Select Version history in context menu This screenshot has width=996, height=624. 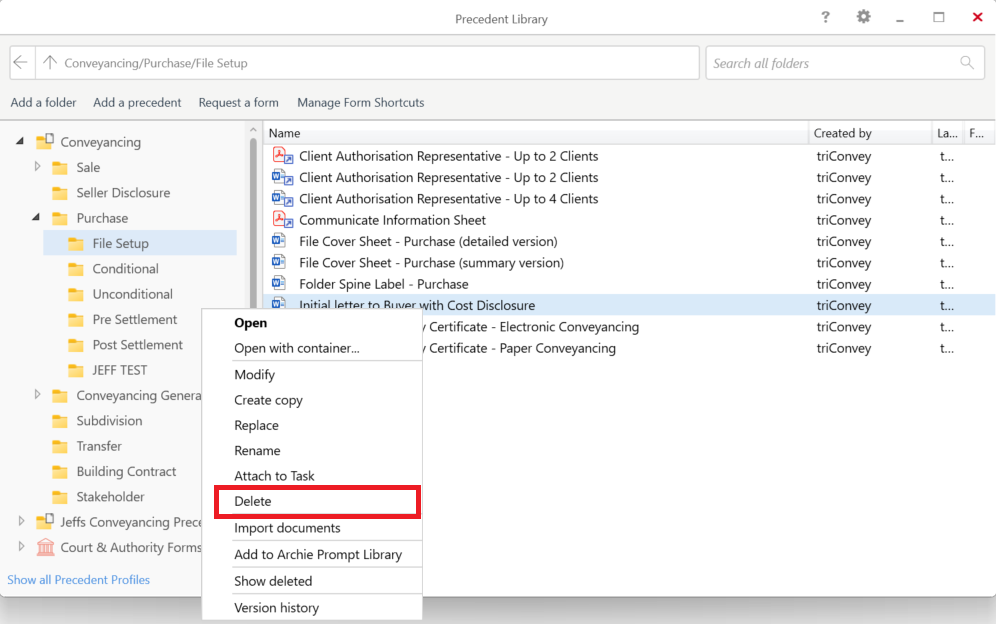(276, 608)
